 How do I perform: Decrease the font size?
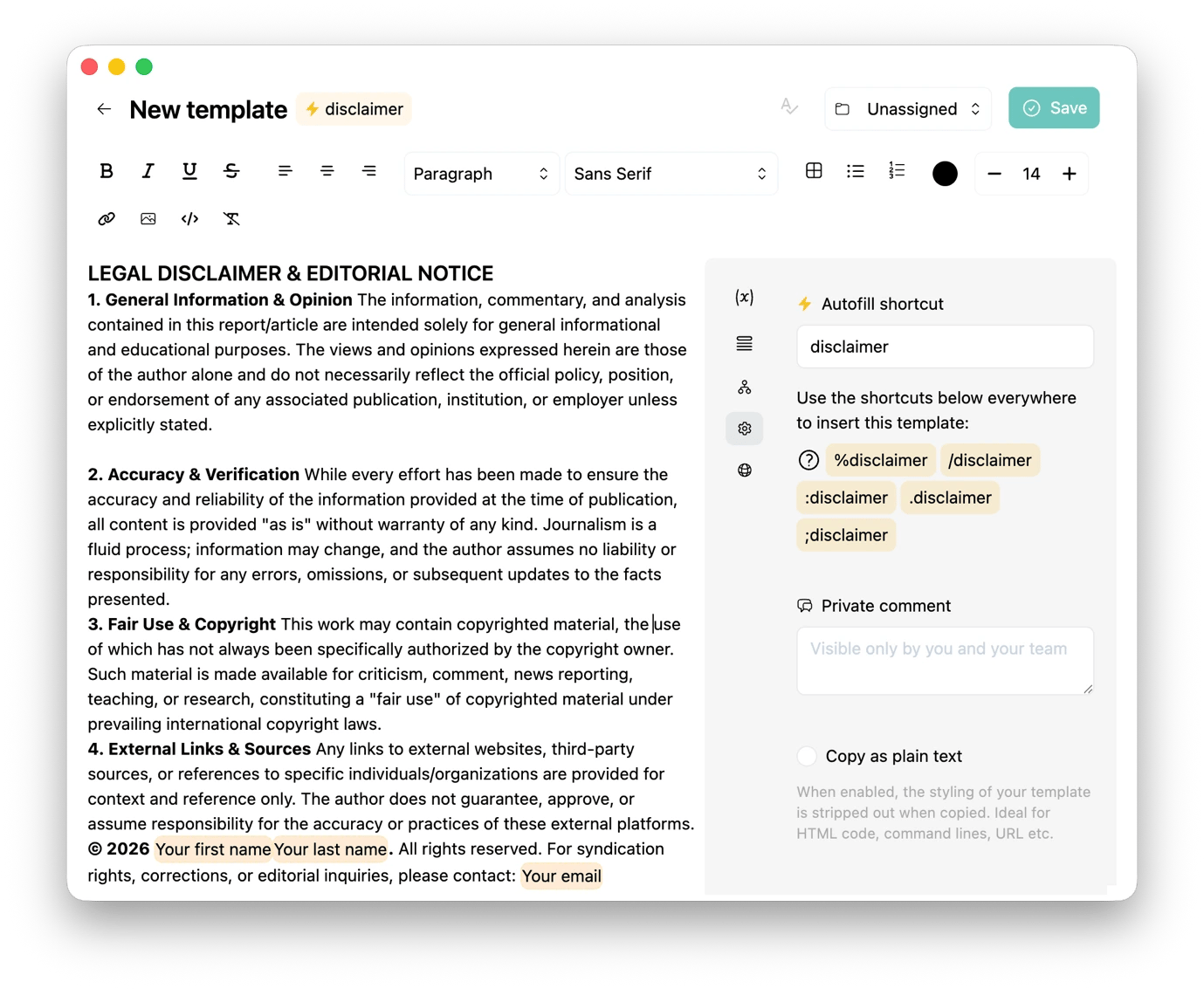tap(994, 174)
